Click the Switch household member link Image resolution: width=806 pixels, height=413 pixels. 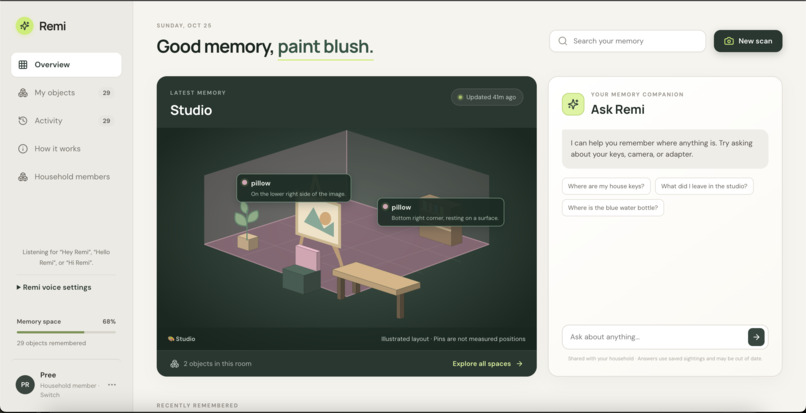[50, 395]
